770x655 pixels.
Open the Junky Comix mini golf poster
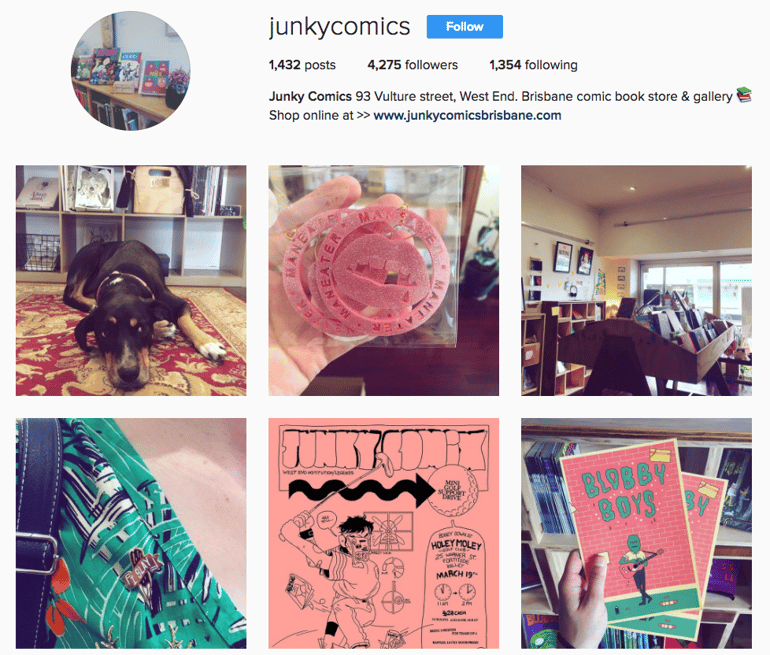click(x=384, y=533)
